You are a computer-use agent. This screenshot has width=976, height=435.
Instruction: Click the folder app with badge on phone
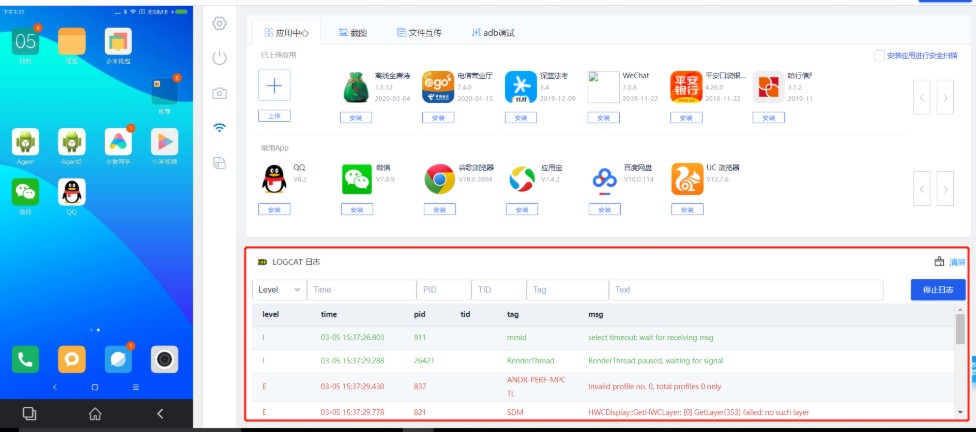tap(164, 91)
